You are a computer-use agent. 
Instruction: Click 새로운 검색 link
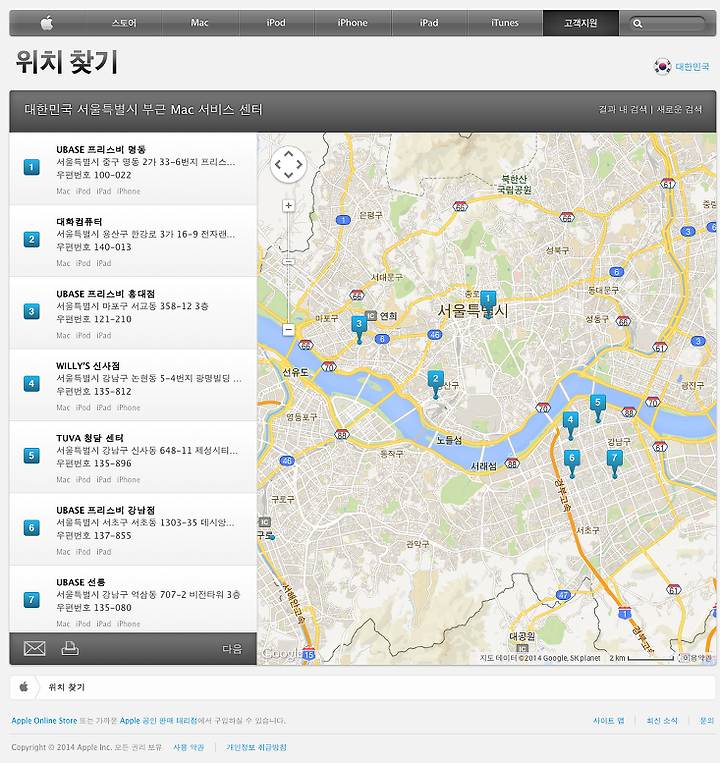(679, 109)
